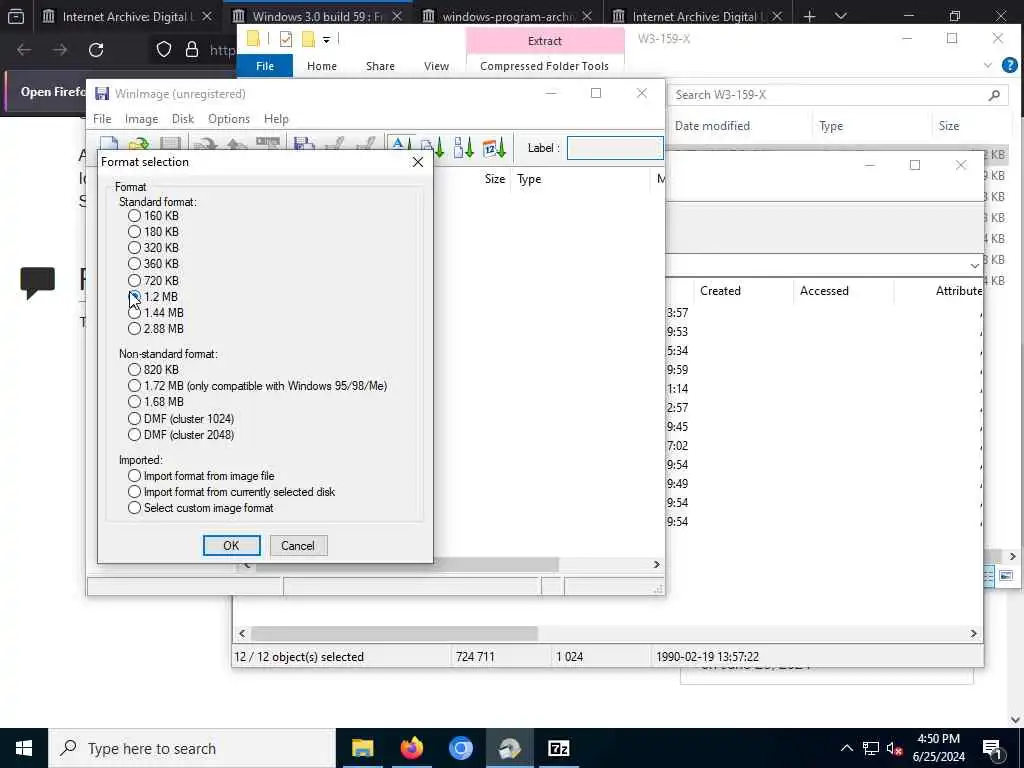Open the Windows Start menu
1024x768 pixels.
tap(24, 748)
